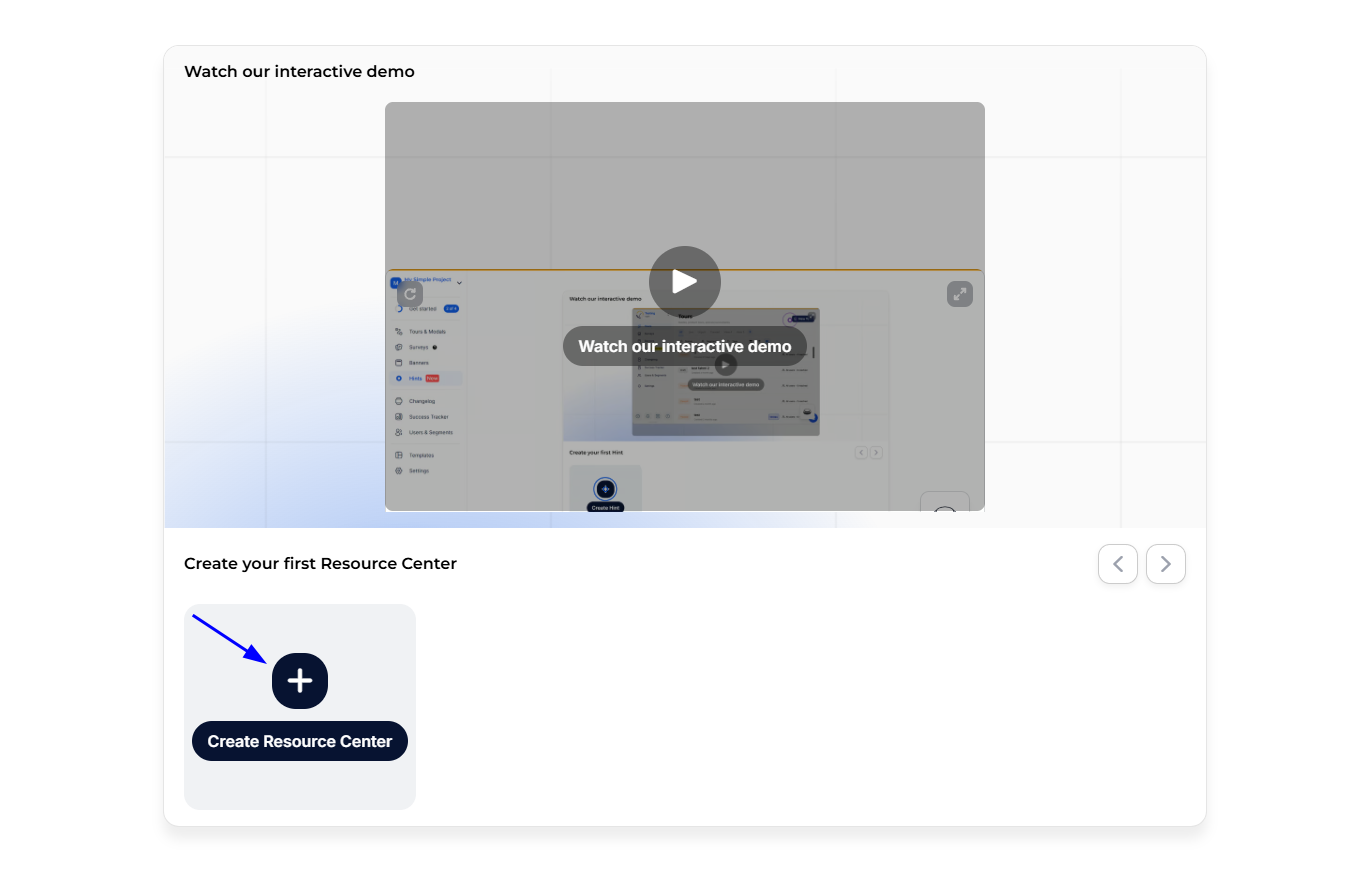Open Success Tracker in preview sidebar
The width and height of the screenshot is (1348, 870).
428,417
